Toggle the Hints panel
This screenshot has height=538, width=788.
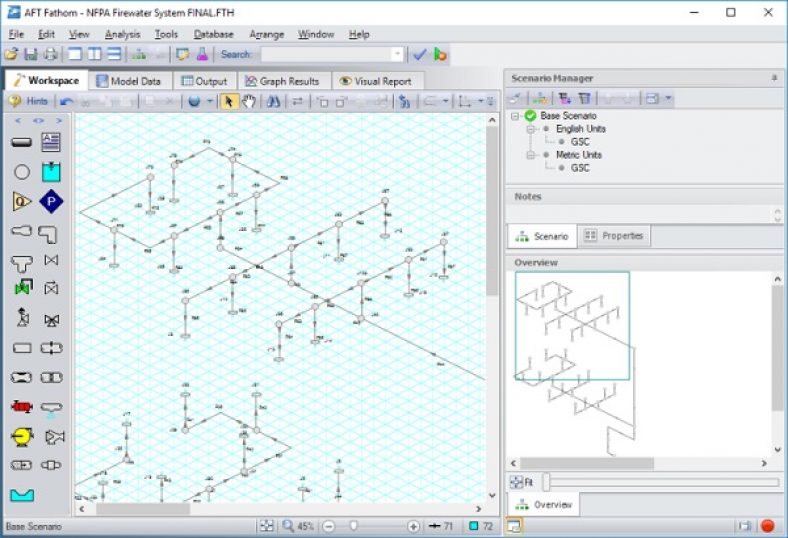pos(29,101)
